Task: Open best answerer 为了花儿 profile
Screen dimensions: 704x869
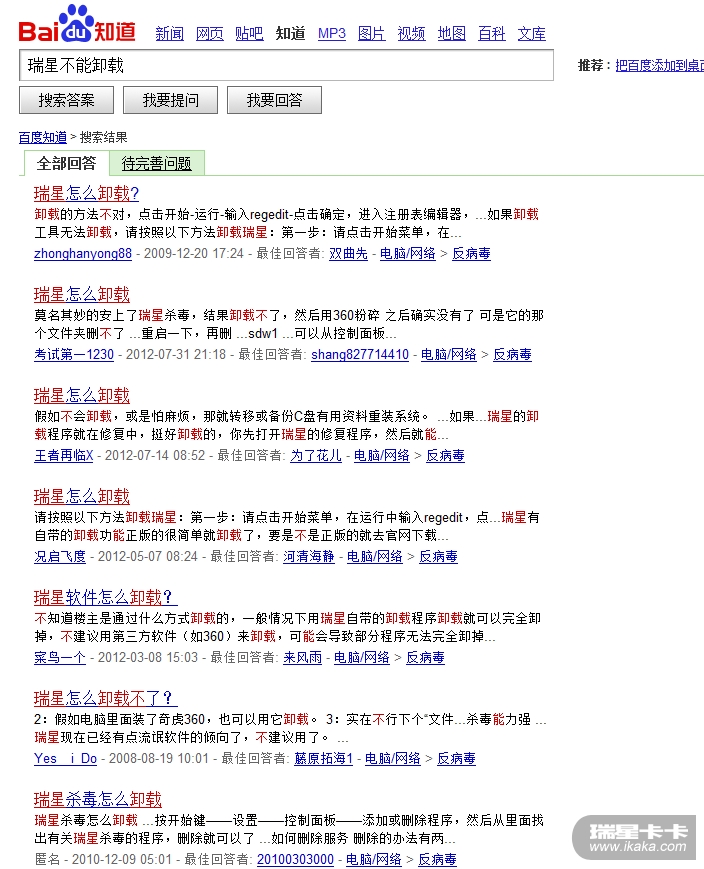Action: [316, 456]
